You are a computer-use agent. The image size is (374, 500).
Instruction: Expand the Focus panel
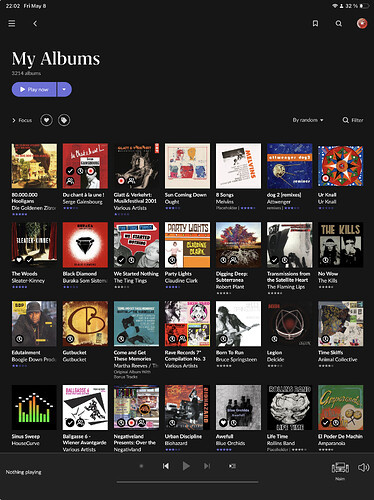pyautogui.click(x=22, y=120)
